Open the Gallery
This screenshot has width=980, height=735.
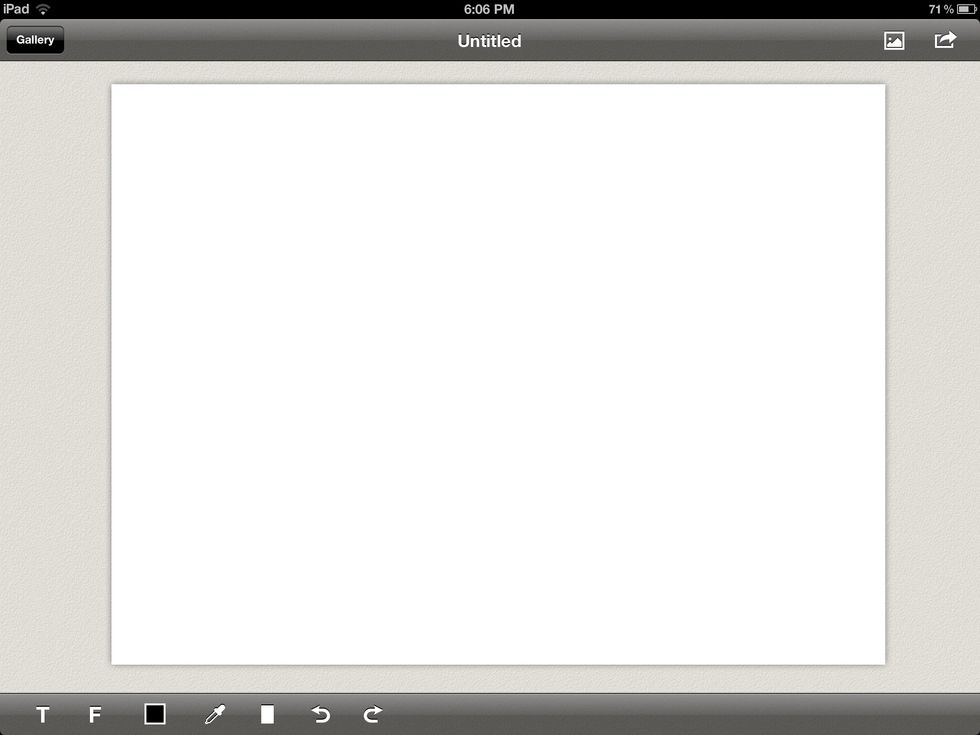(35, 40)
